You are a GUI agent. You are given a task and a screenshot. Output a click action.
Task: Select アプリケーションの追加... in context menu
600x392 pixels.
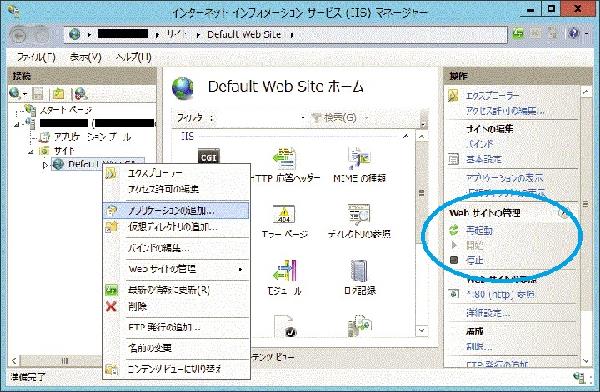[x=176, y=211]
